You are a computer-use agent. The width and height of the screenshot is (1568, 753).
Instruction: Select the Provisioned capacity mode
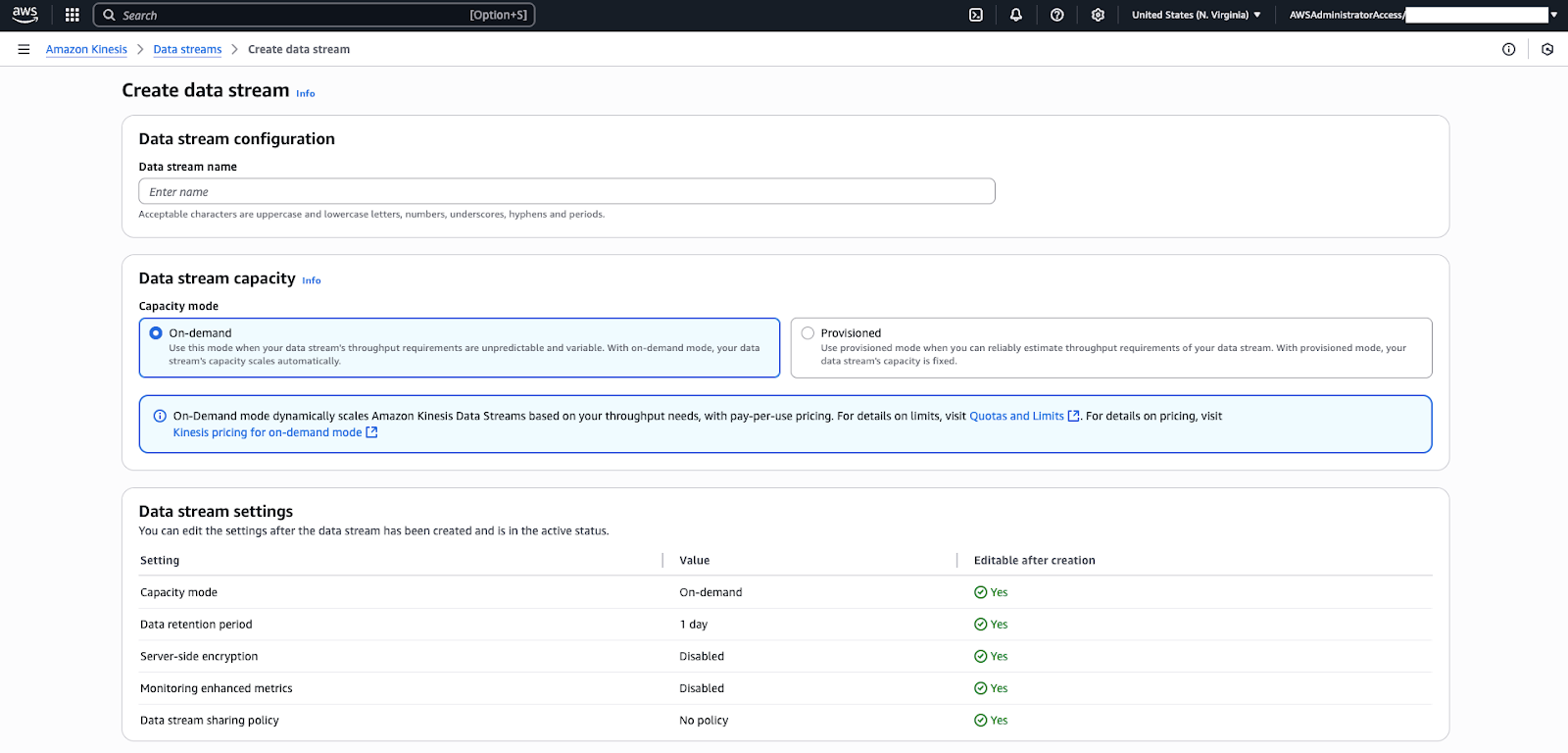point(808,333)
